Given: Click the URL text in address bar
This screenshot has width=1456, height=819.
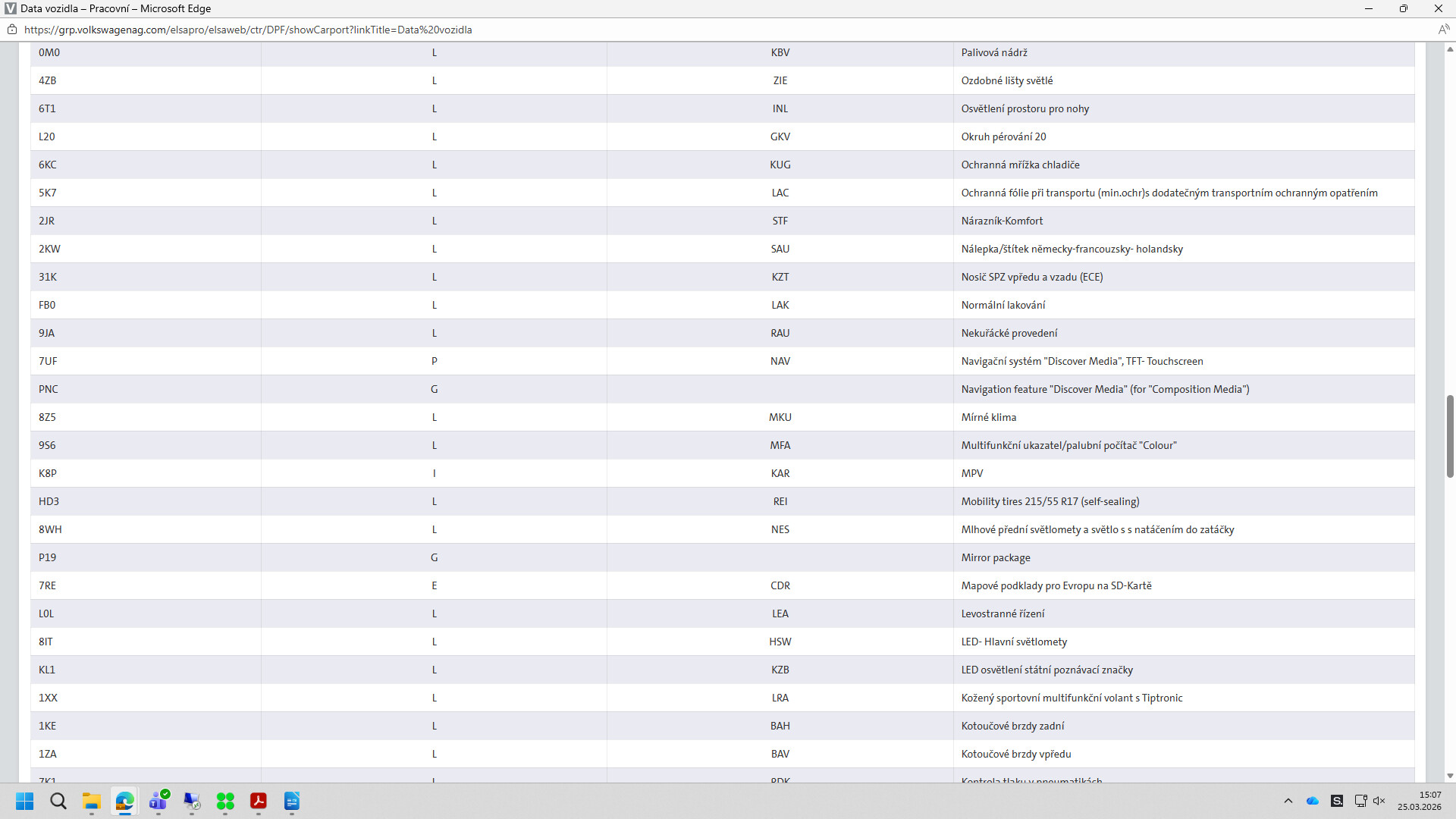Looking at the screenshot, I should tap(248, 30).
